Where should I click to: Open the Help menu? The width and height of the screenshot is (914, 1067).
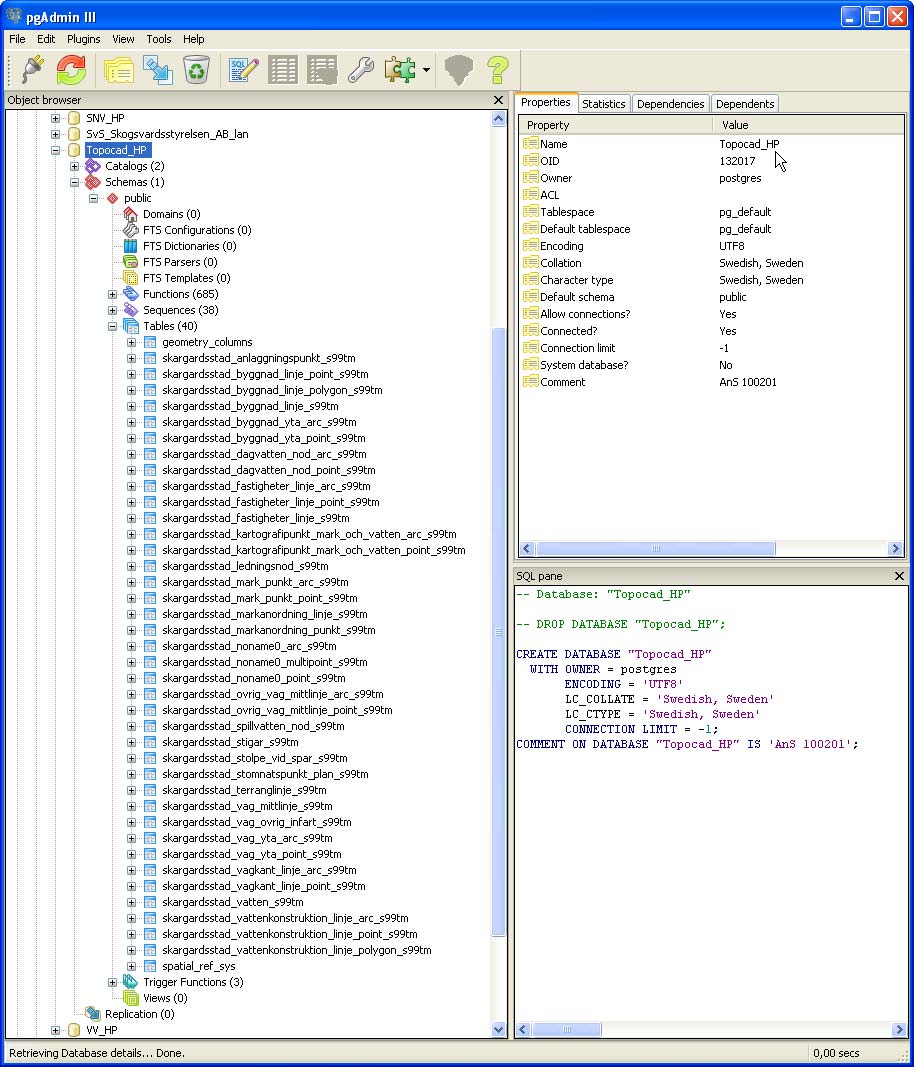pyautogui.click(x=193, y=39)
